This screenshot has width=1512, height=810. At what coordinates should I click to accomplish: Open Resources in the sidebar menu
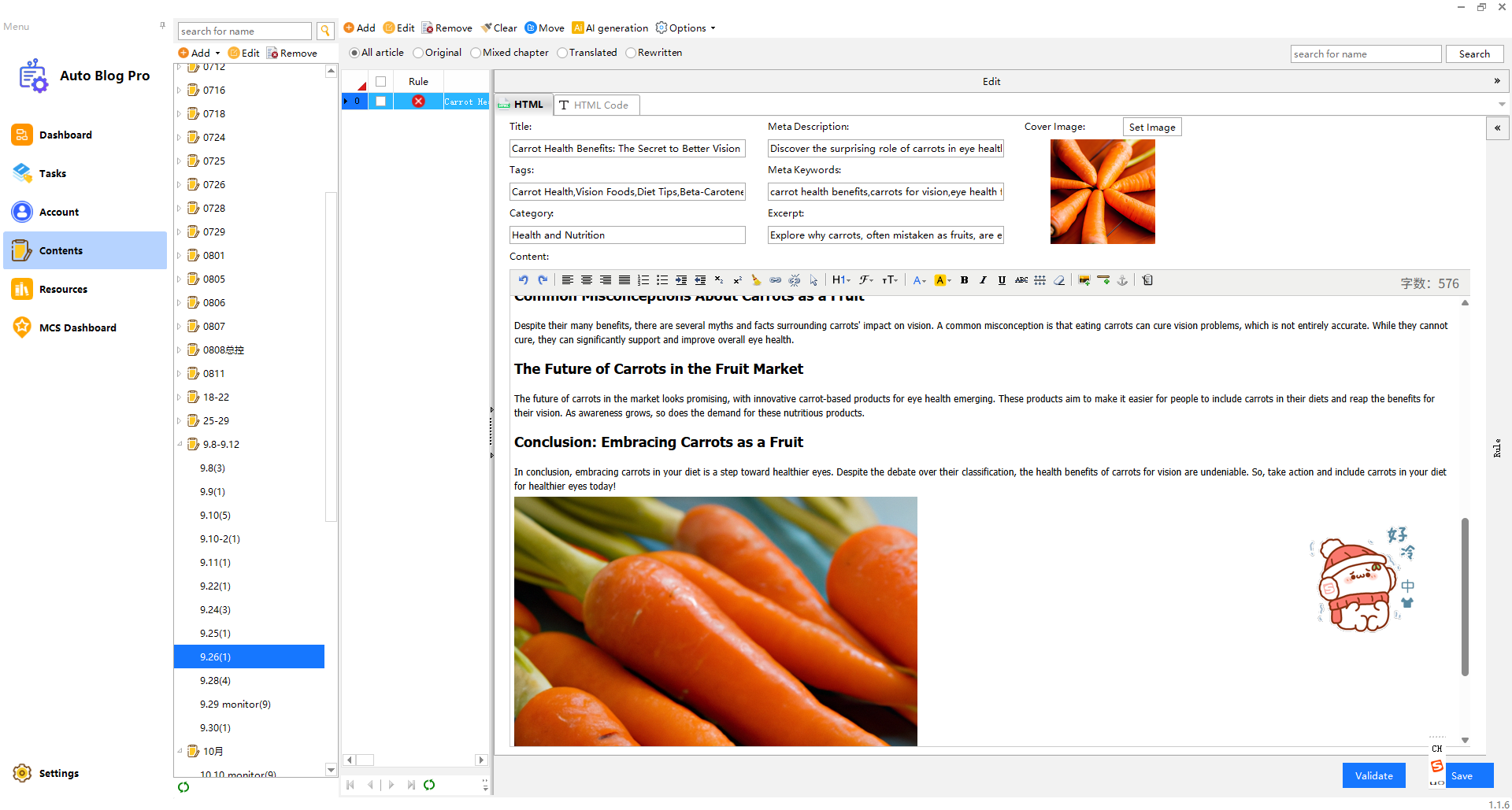(x=85, y=289)
